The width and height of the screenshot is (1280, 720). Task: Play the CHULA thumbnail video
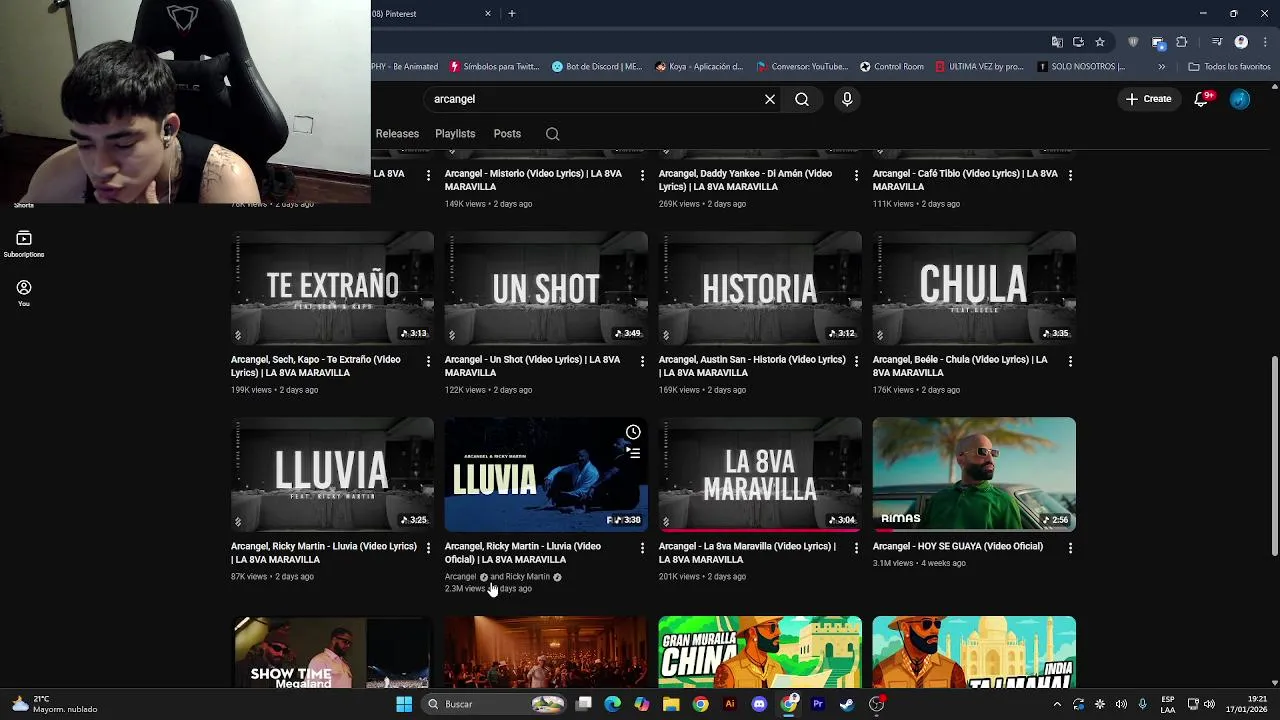click(x=974, y=288)
